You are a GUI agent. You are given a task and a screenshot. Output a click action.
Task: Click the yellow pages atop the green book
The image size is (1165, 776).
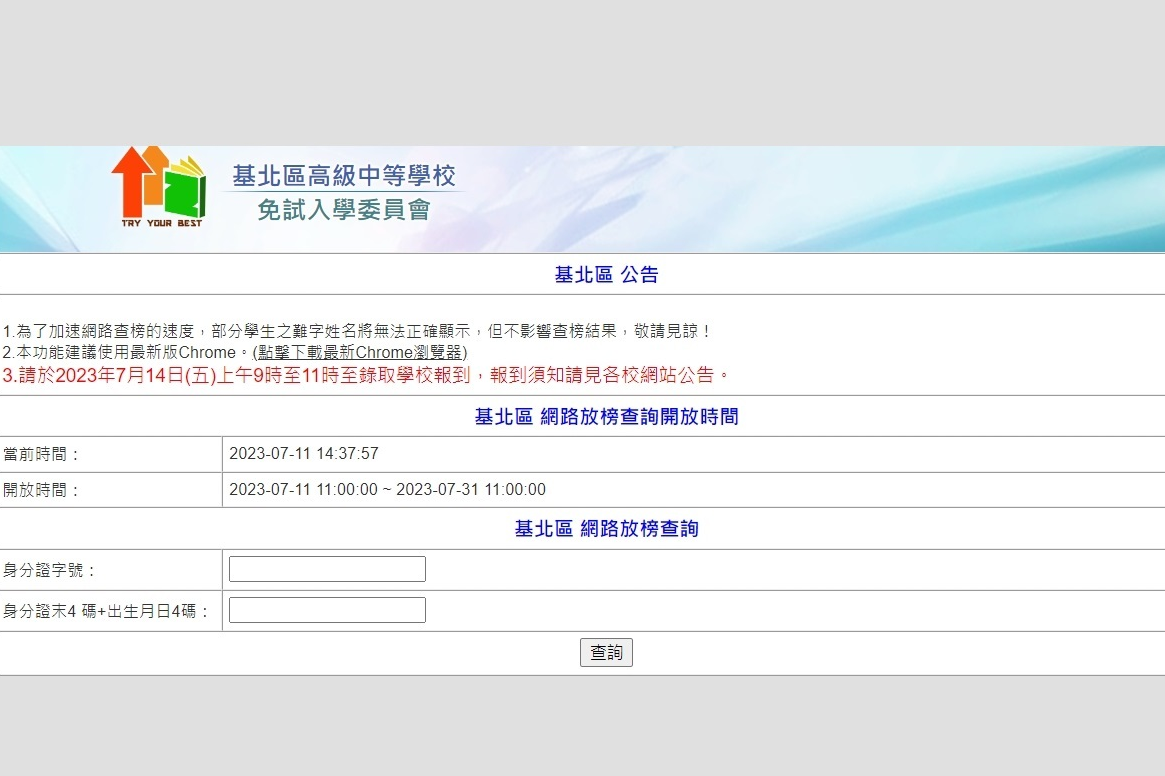(188, 165)
